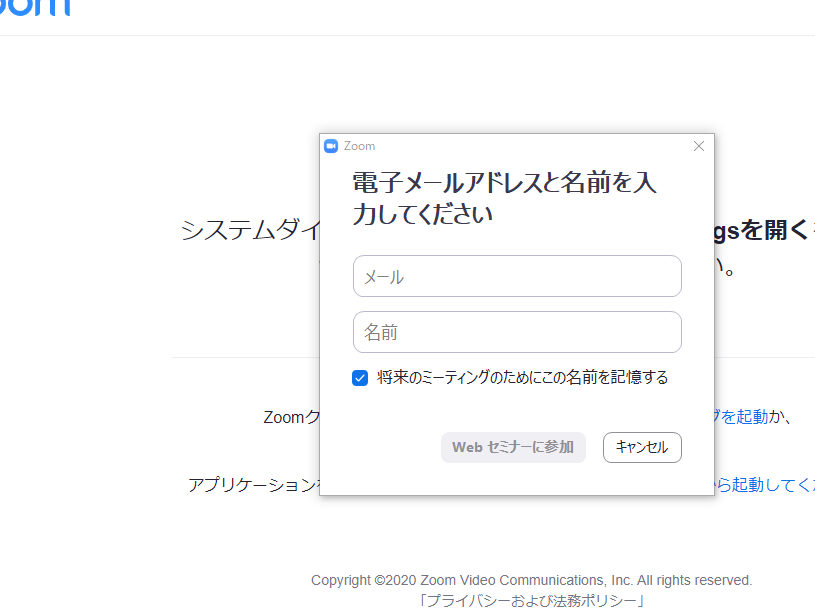Click the システムダイ heading text on the page
Viewport: 815px width, 615px height.
point(250,230)
